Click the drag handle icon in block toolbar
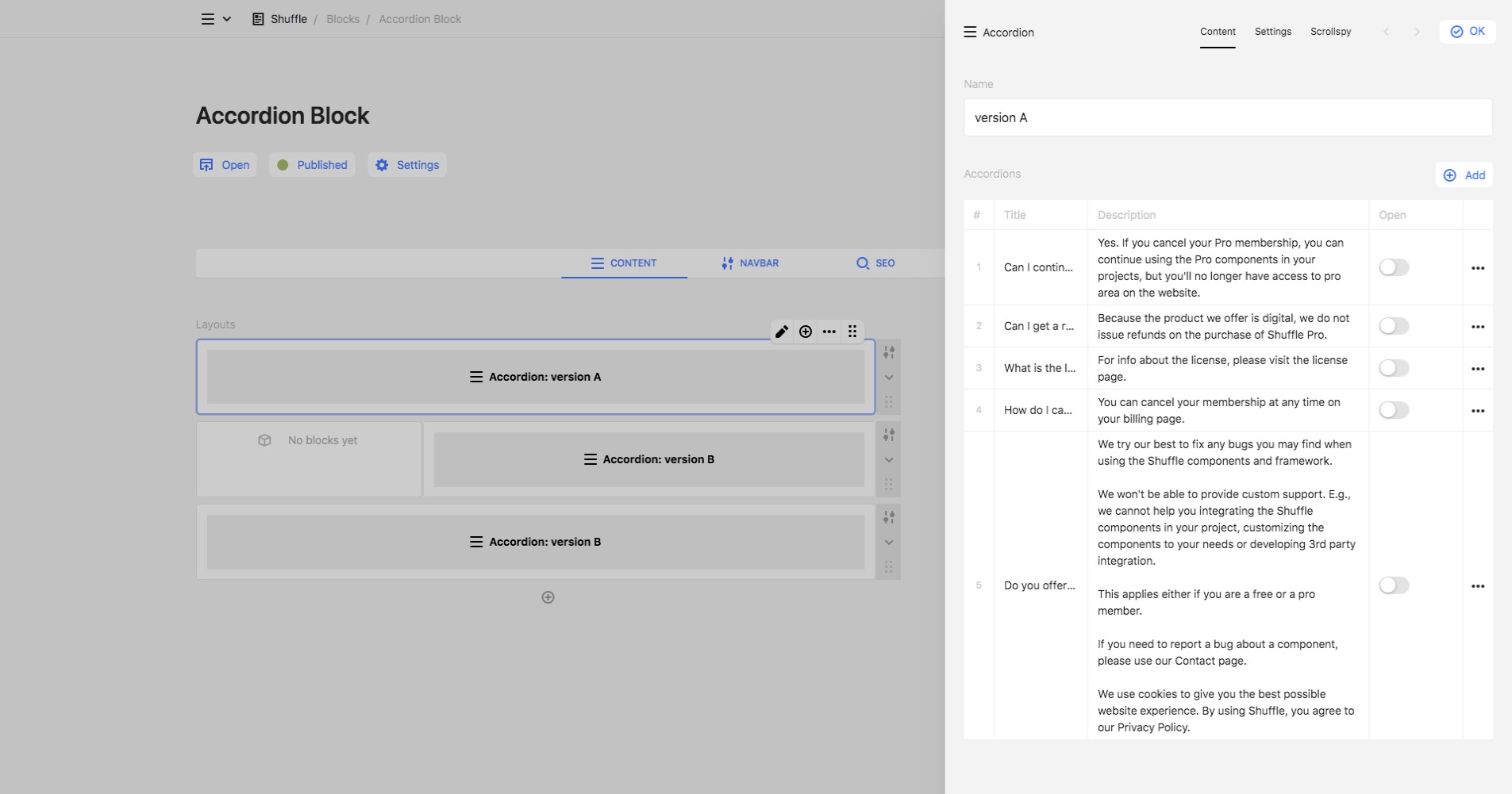The height and width of the screenshot is (794, 1512). 852,332
